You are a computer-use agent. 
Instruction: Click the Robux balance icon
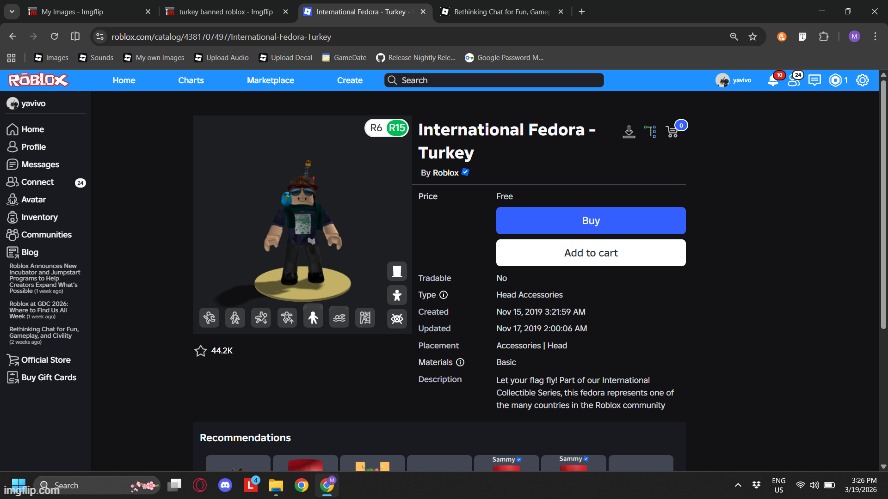[836, 80]
